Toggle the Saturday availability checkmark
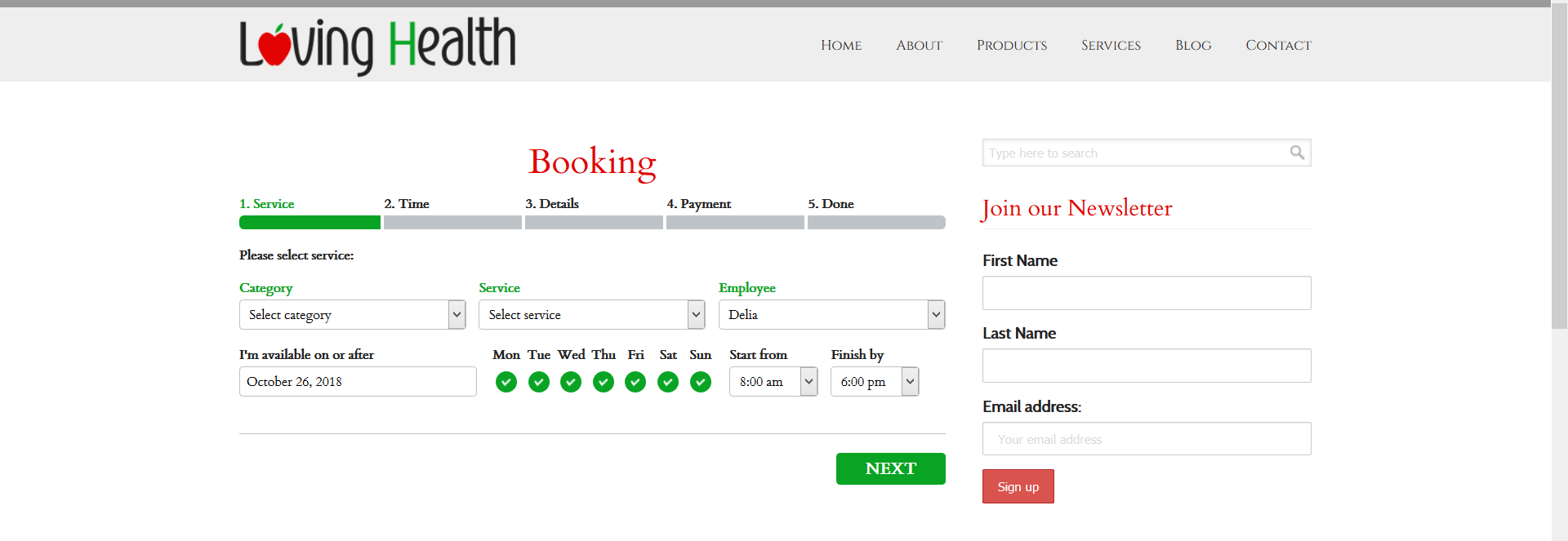Image resolution: width=1568 pixels, height=541 pixels. point(668,382)
